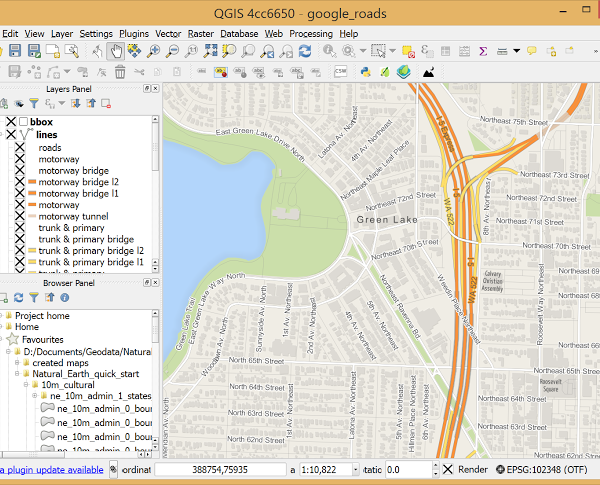
Task: Expand the created maps folder
Action: [x=17, y=362]
